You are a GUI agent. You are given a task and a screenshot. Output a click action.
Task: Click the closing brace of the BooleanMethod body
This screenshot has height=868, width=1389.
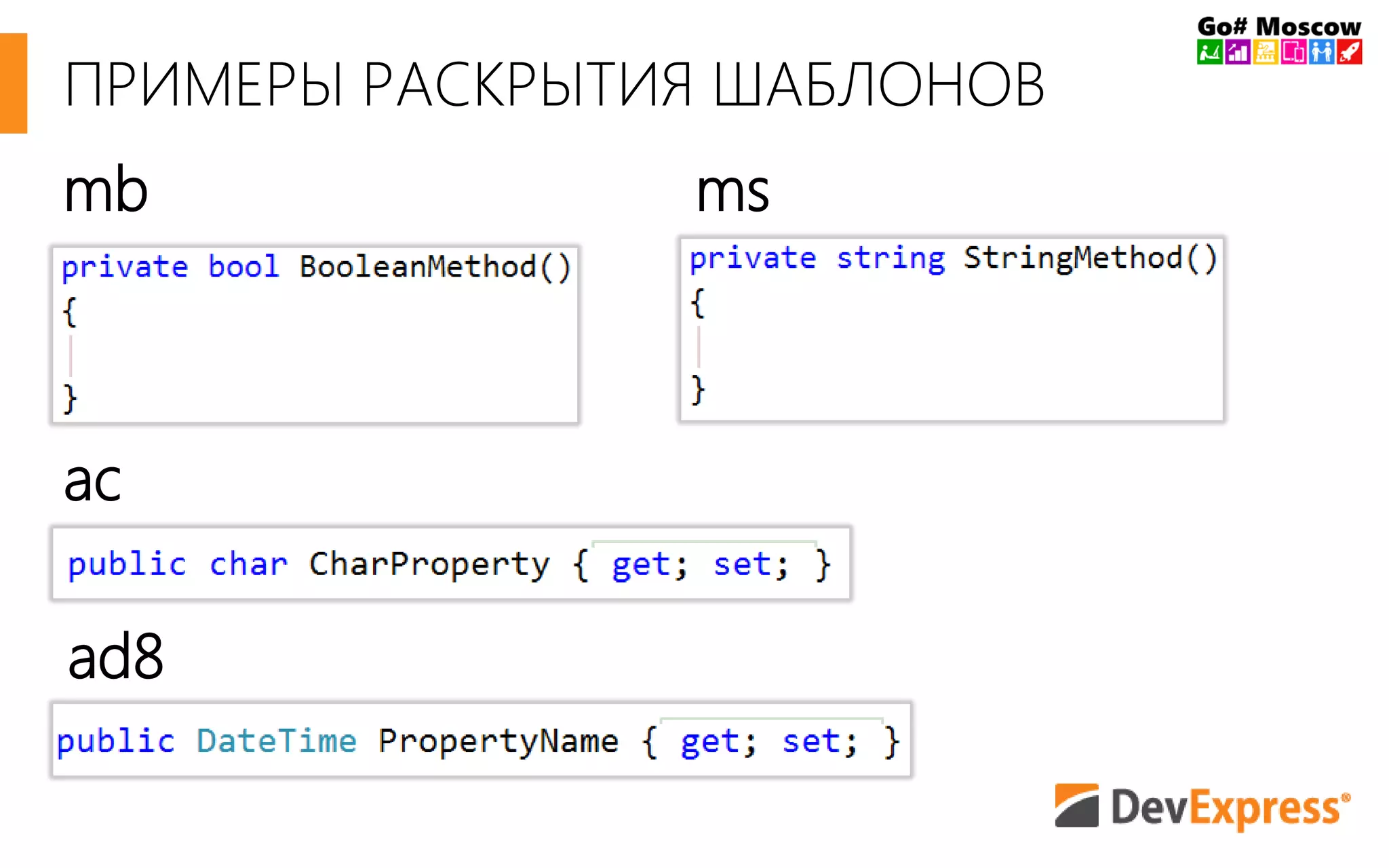tap(69, 399)
